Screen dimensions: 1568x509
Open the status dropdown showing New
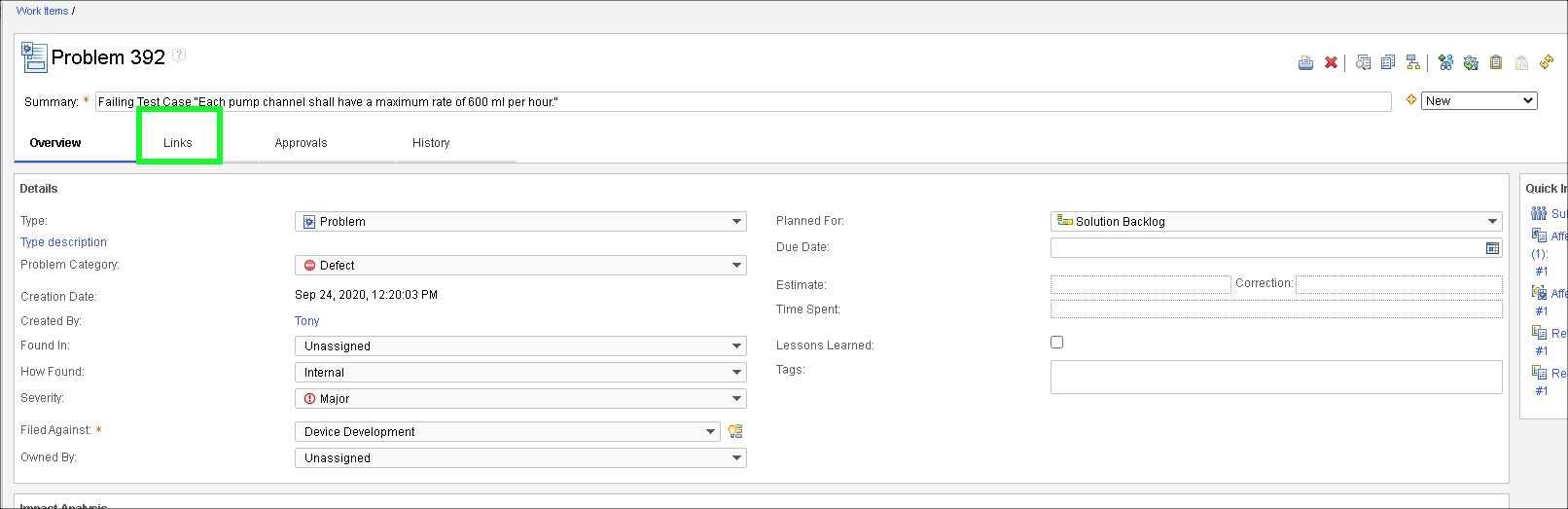pos(1479,101)
